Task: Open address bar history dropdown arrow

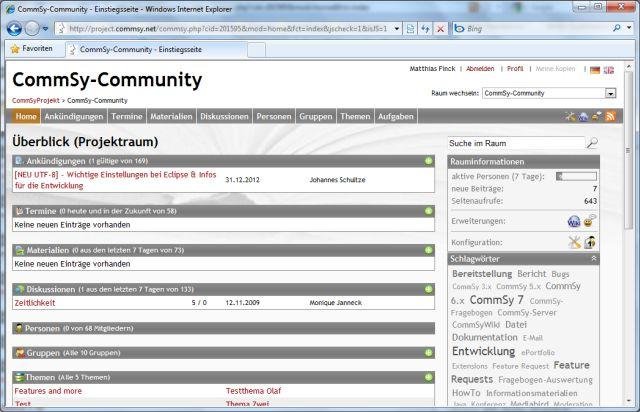Action: click(397, 29)
